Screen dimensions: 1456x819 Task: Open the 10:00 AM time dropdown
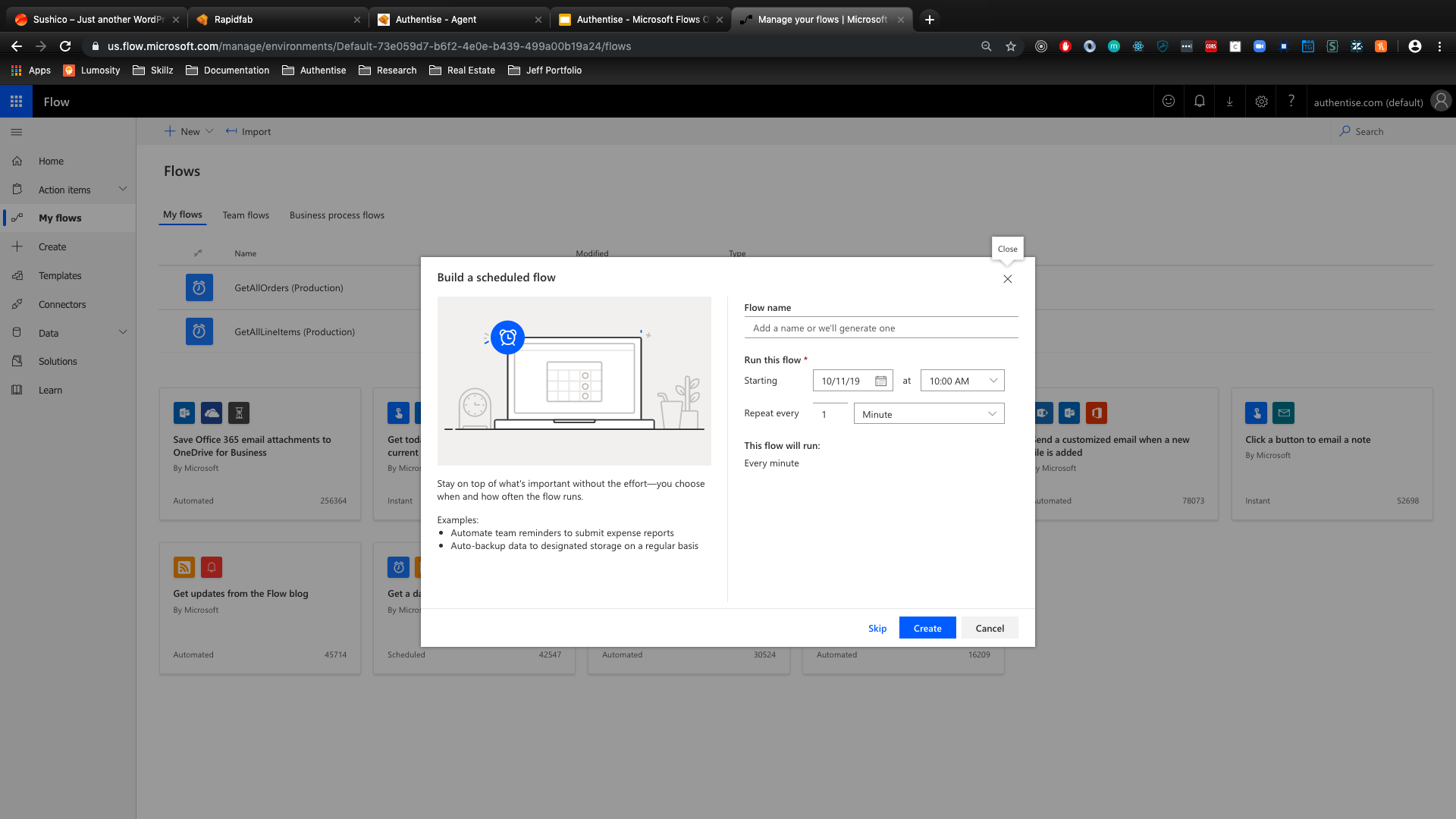pos(962,381)
